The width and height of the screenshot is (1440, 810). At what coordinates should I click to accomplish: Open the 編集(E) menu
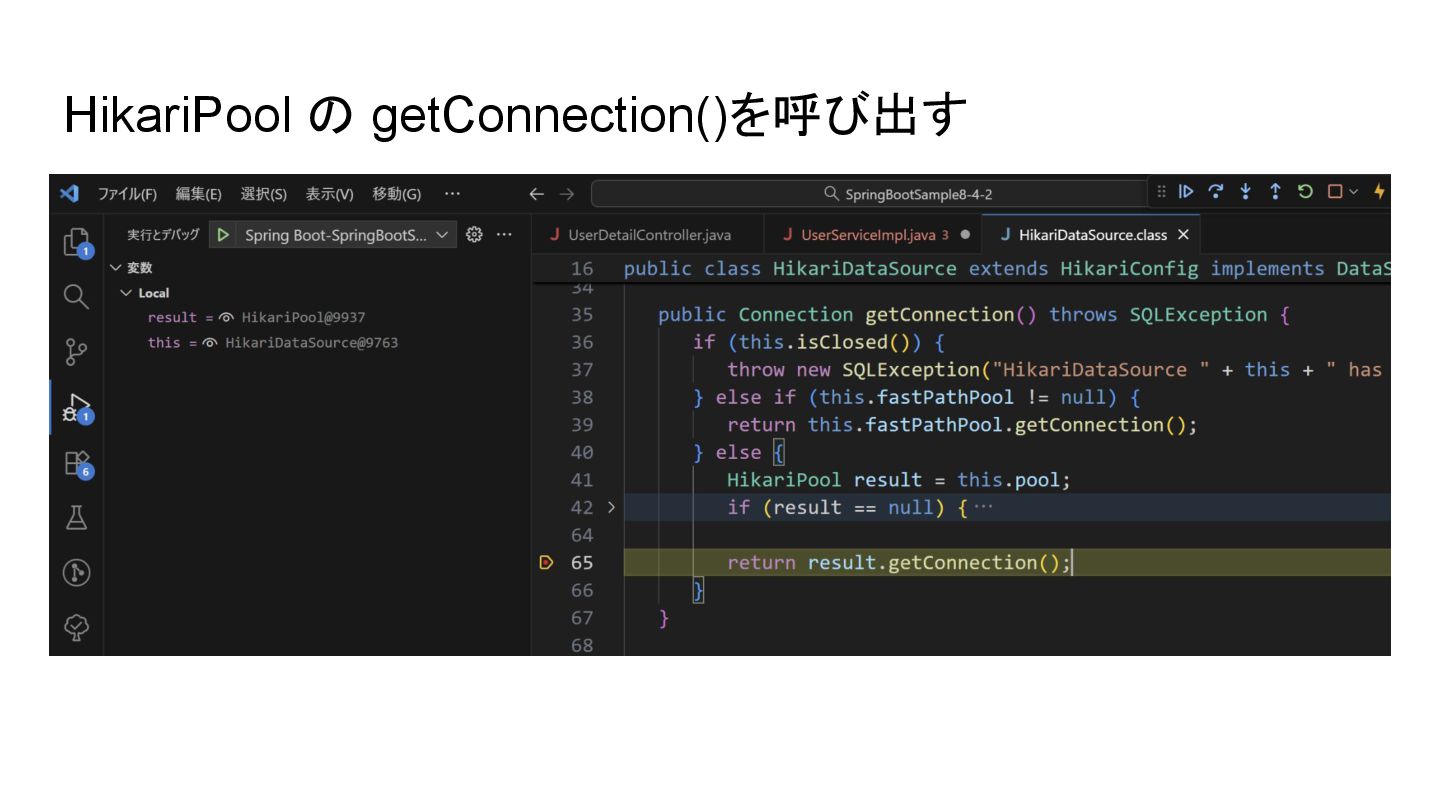(198, 194)
